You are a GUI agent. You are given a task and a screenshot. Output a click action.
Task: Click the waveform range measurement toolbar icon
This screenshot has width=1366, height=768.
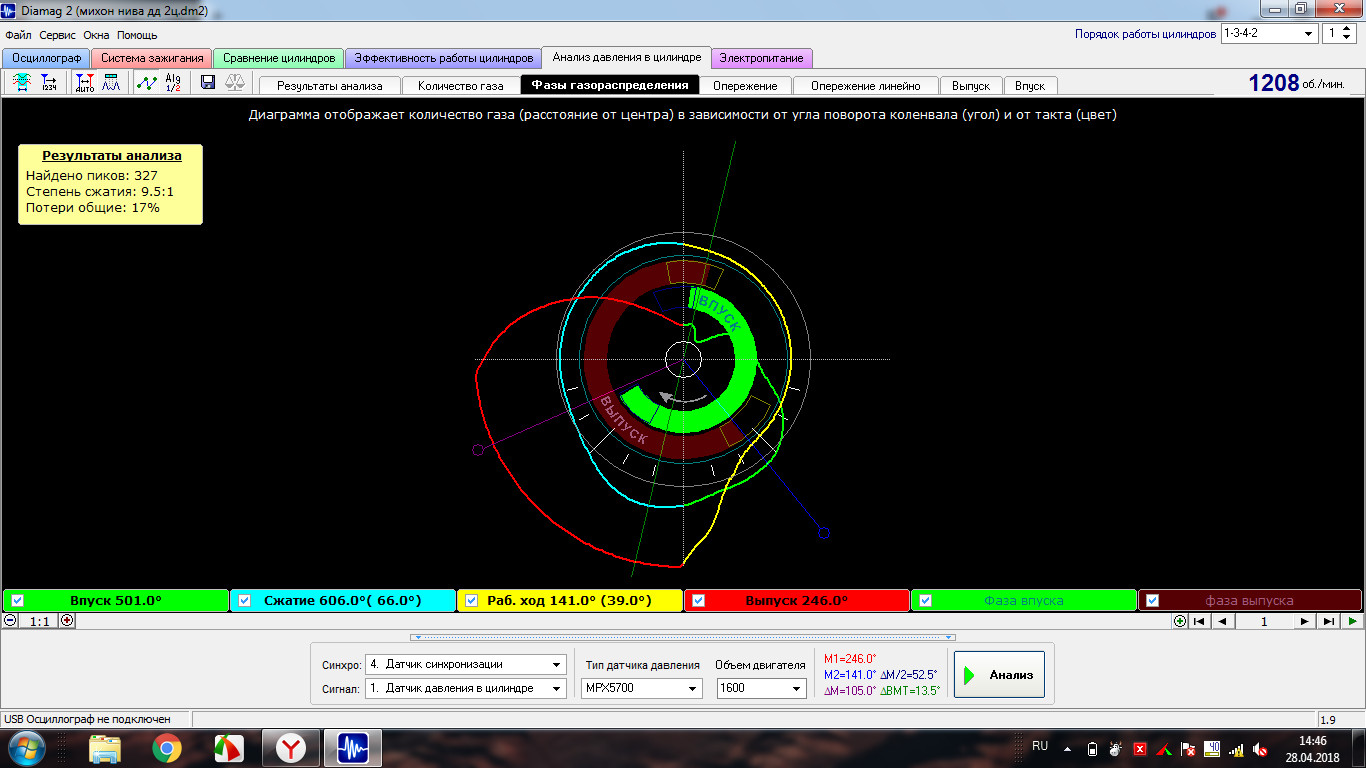coord(21,83)
